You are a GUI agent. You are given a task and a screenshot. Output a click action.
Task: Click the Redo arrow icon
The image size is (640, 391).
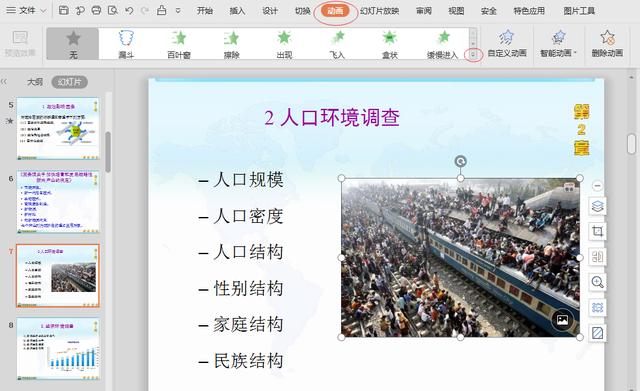144,10
